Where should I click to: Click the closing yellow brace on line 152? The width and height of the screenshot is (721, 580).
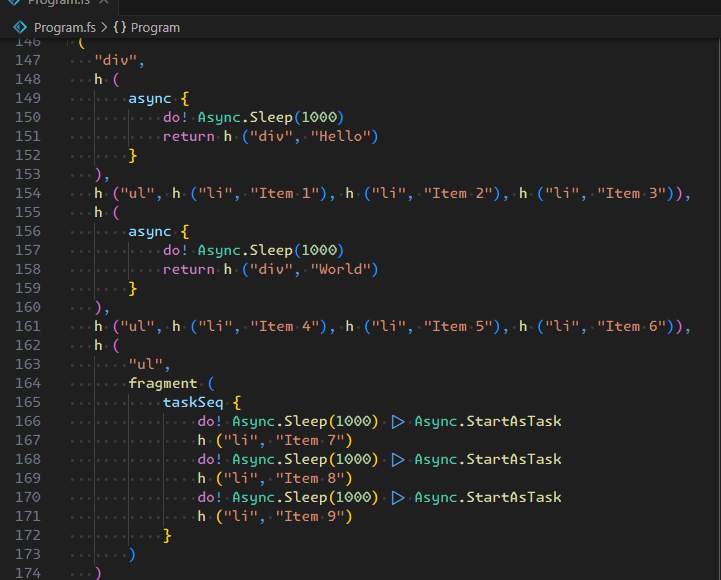132,155
